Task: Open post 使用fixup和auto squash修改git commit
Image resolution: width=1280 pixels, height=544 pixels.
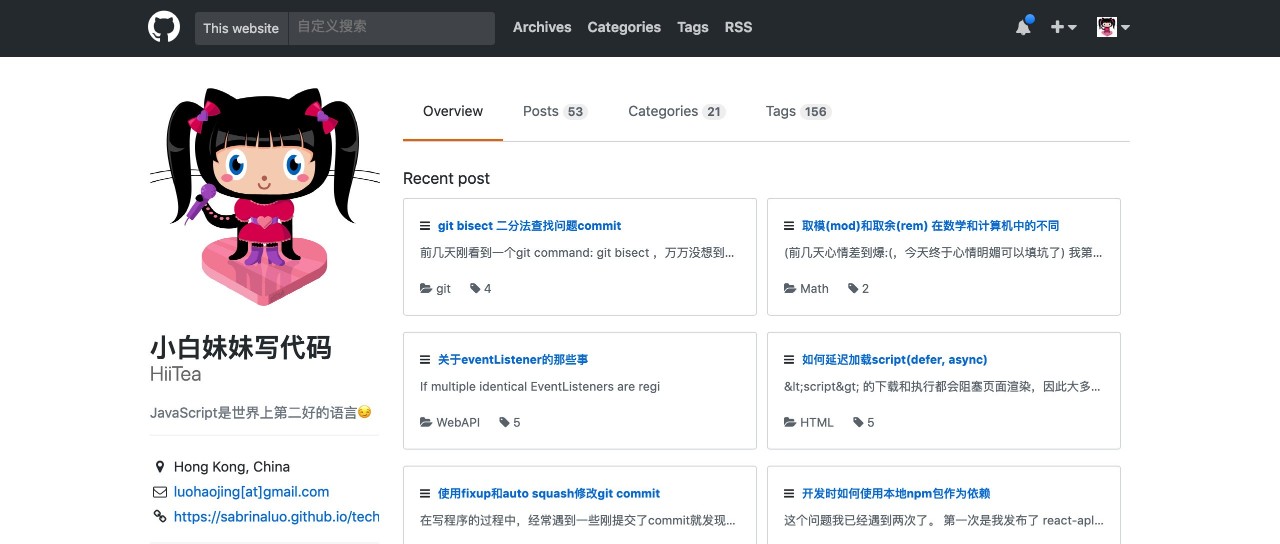Action: coord(549,494)
